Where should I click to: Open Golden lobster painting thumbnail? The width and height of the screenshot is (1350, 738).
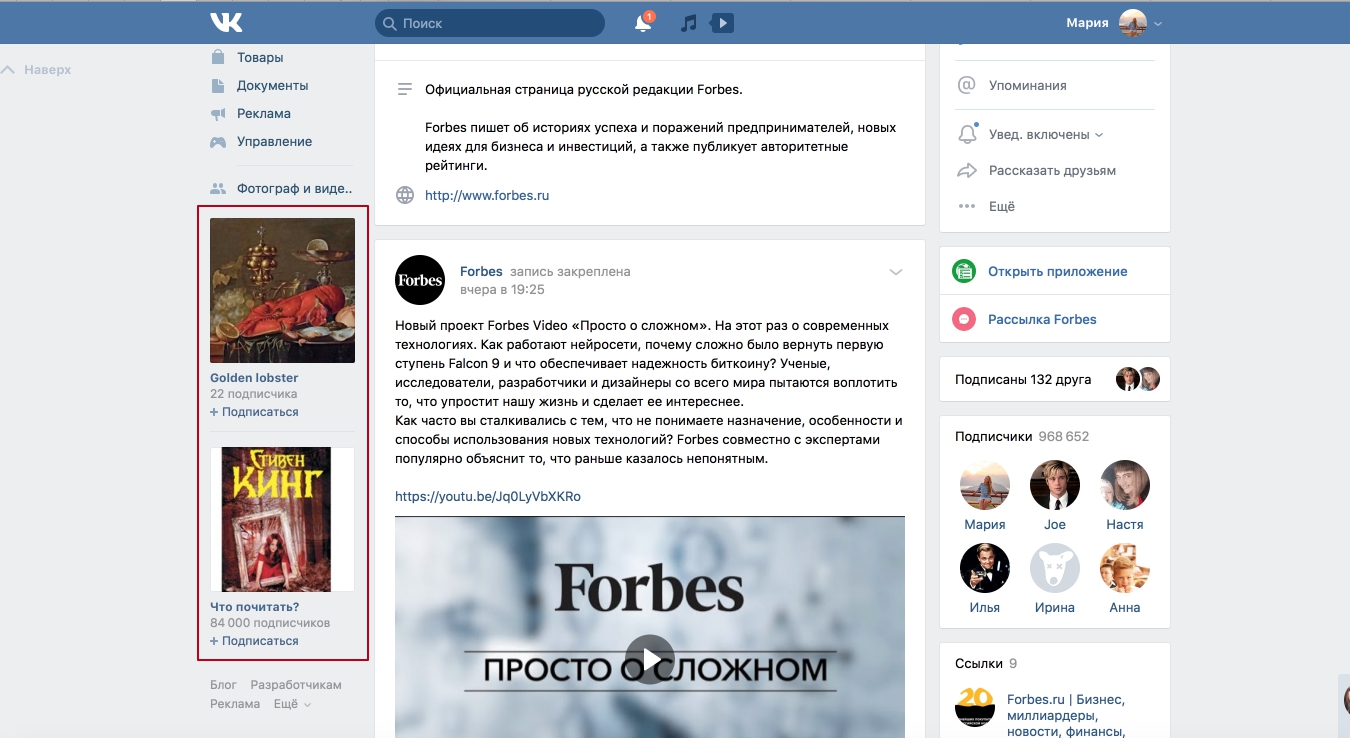coord(282,290)
